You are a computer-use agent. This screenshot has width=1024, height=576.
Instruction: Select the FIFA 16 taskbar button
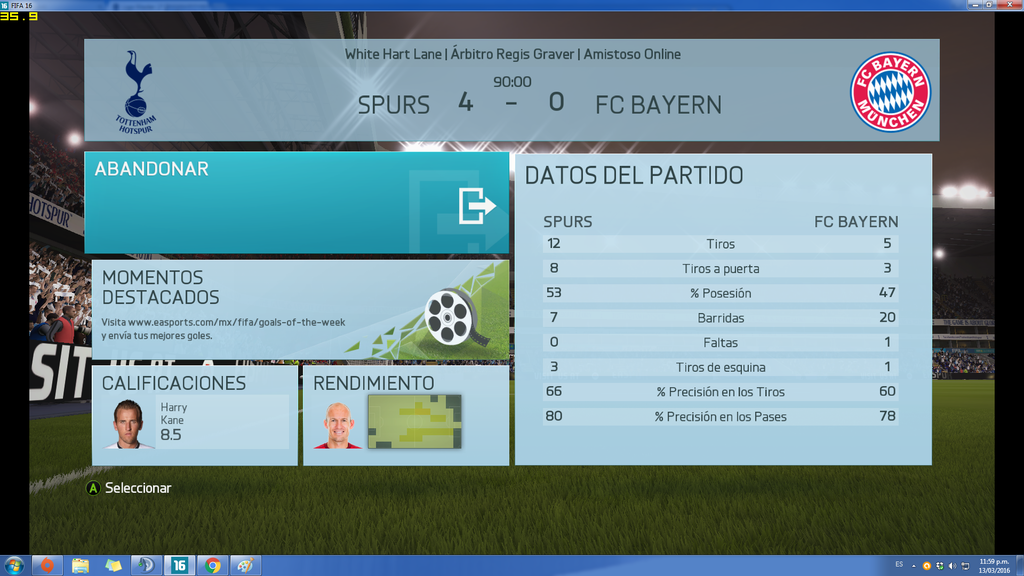tap(180, 565)
